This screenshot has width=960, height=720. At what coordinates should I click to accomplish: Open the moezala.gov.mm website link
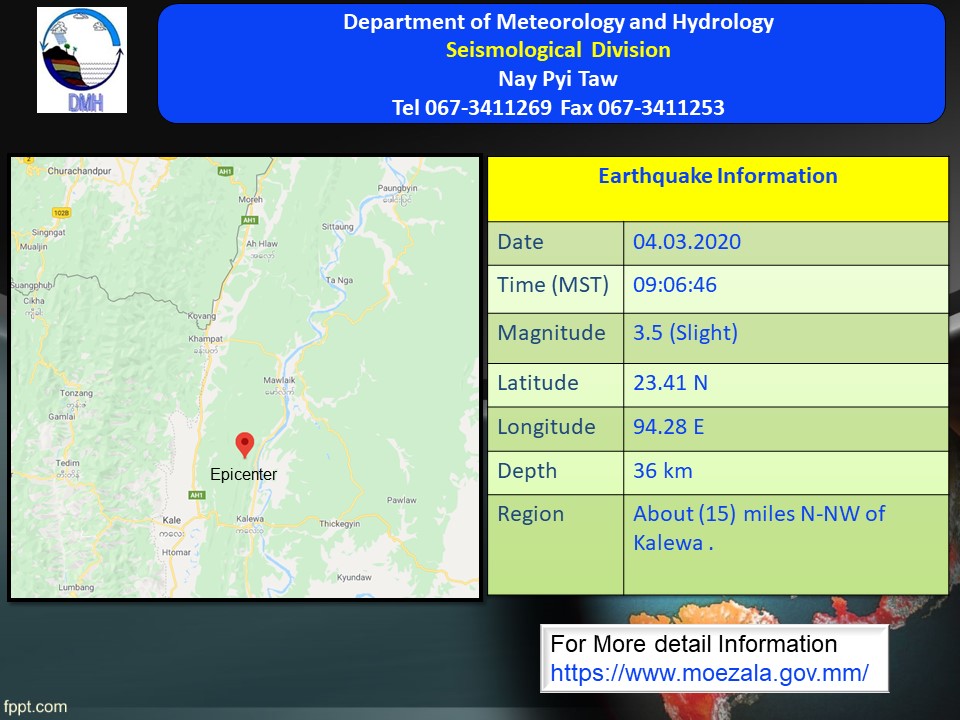click(x=709, y=673)
